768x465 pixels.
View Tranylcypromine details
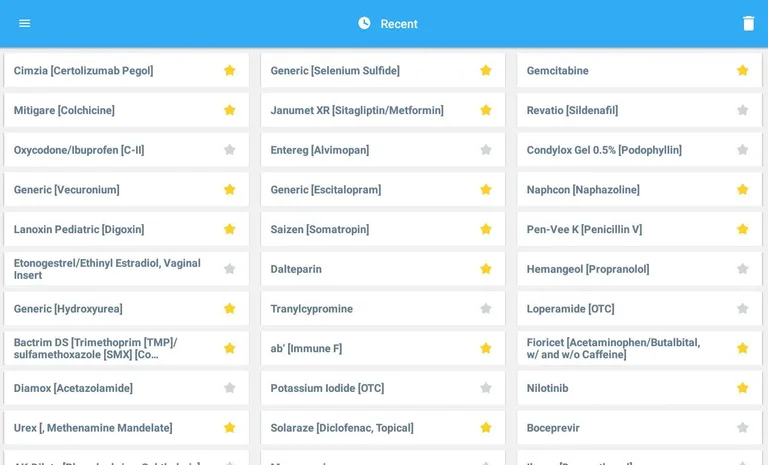click(383, 309)
